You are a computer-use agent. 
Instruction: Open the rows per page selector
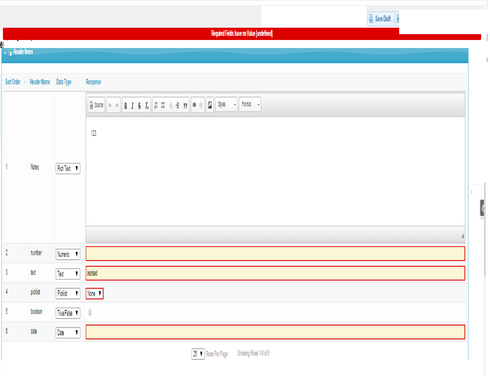pos(198,354)
